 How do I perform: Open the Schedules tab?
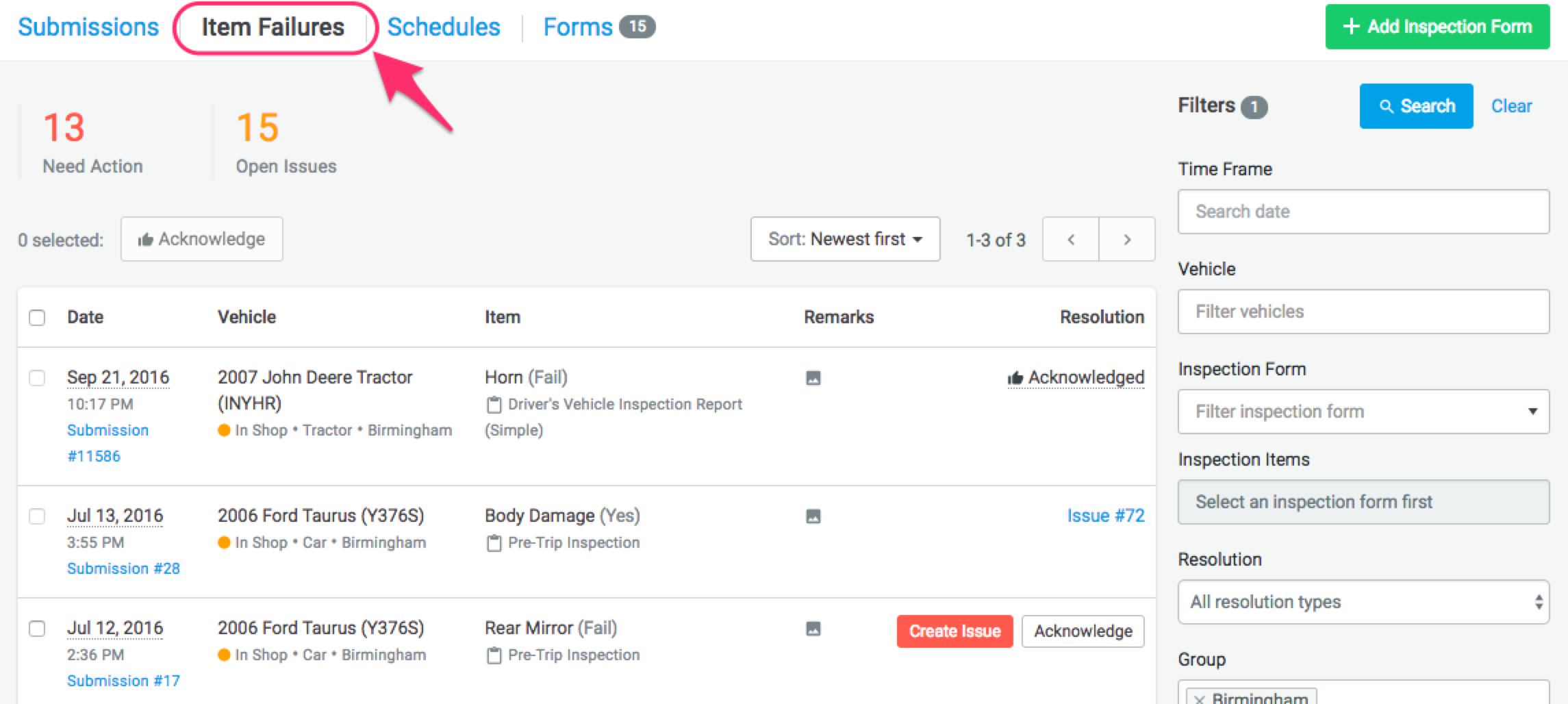444,27
